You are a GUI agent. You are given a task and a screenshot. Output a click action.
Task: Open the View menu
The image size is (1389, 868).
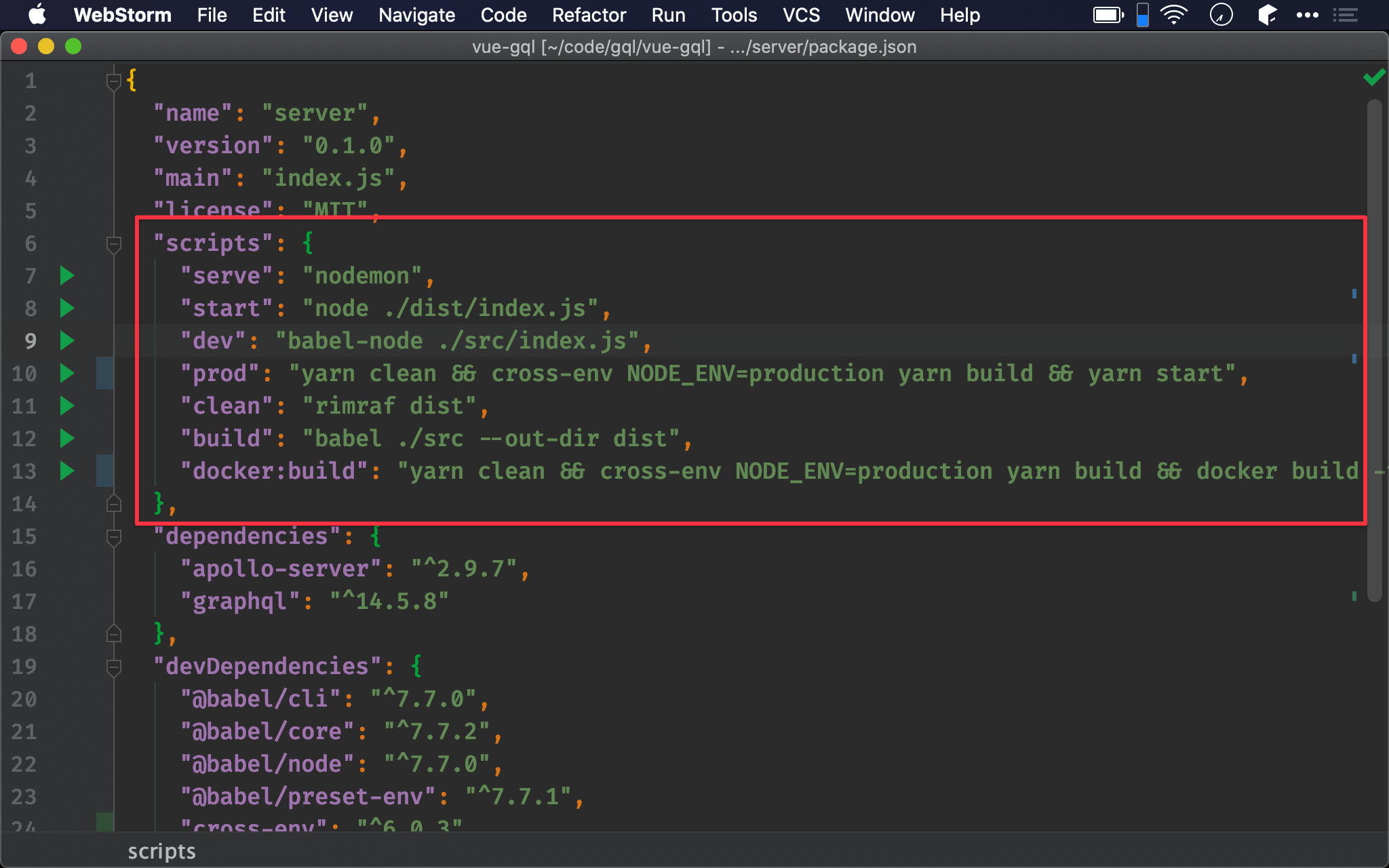pos(332,15)
